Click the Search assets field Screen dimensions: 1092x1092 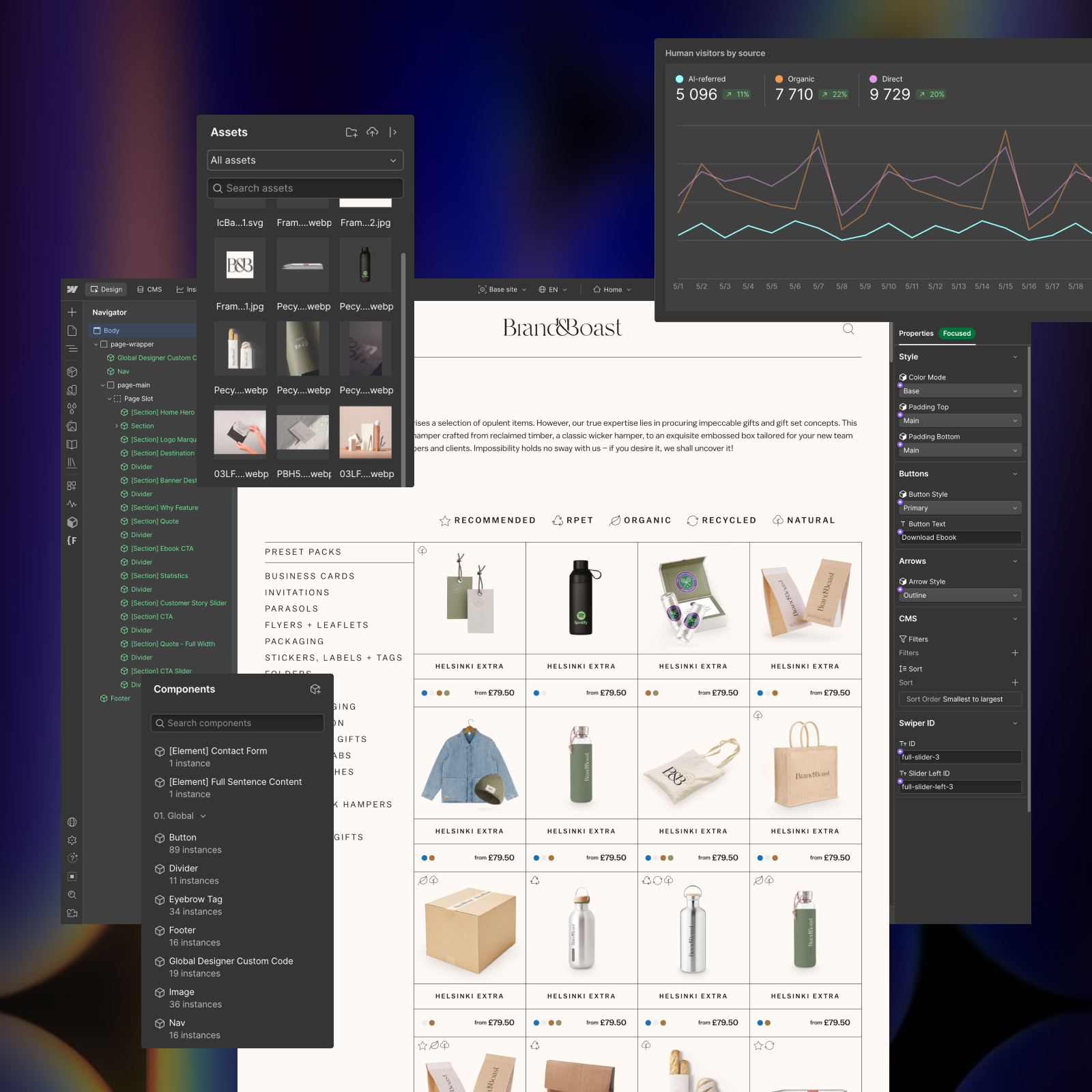[x=305, y=188]
